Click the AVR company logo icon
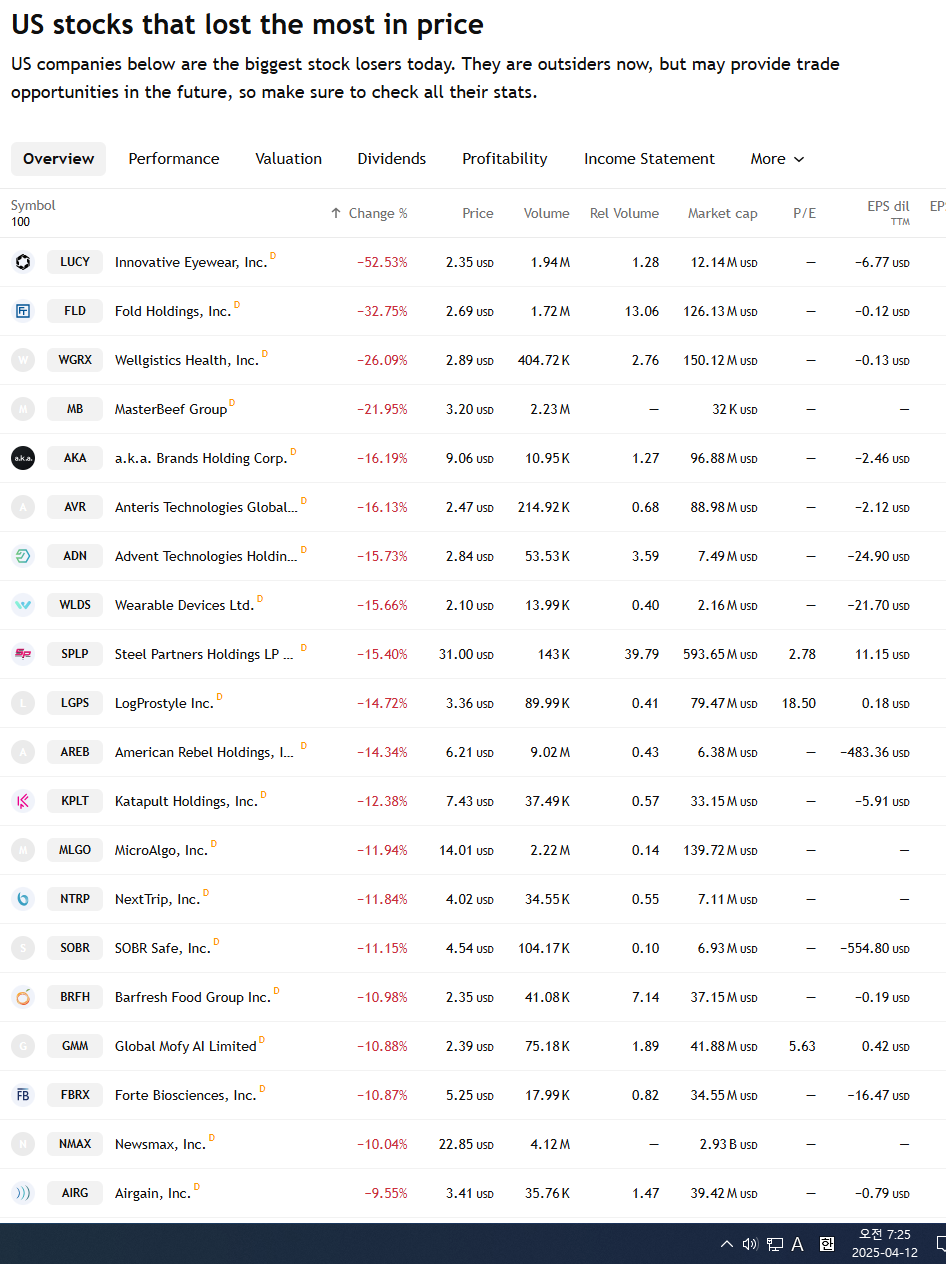Image resolution: width=946 pixels, height=1264 pixels. pyautogui.click(x=23, y=507)
